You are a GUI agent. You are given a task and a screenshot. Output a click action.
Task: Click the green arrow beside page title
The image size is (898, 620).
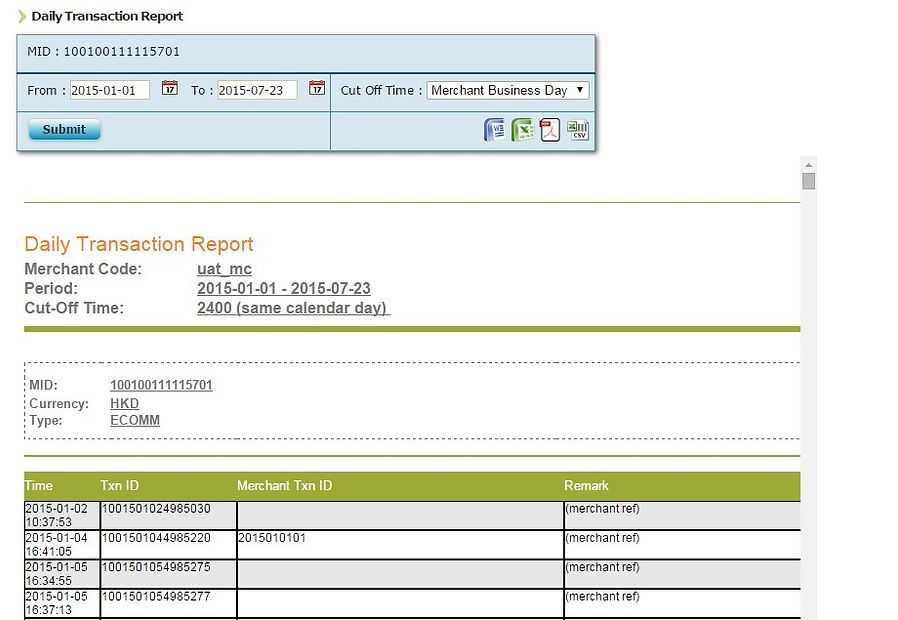pos(22,17)
